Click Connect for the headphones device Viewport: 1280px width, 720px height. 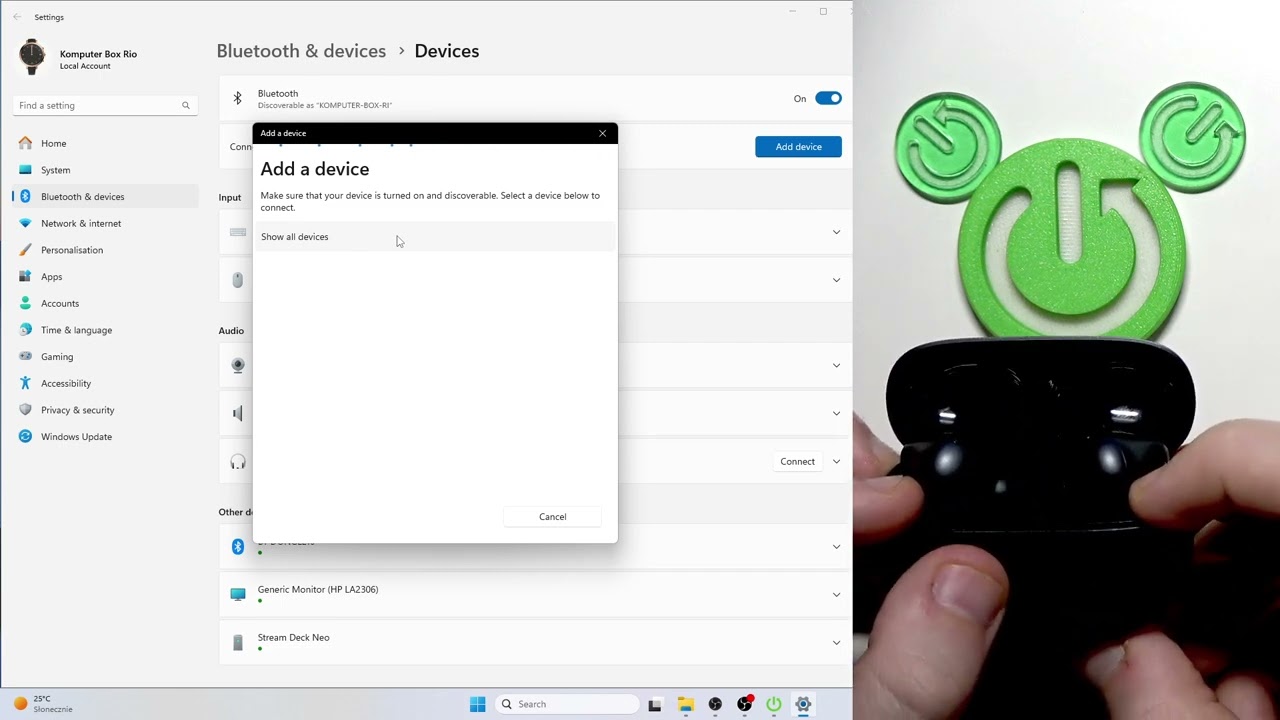point(797,462)
